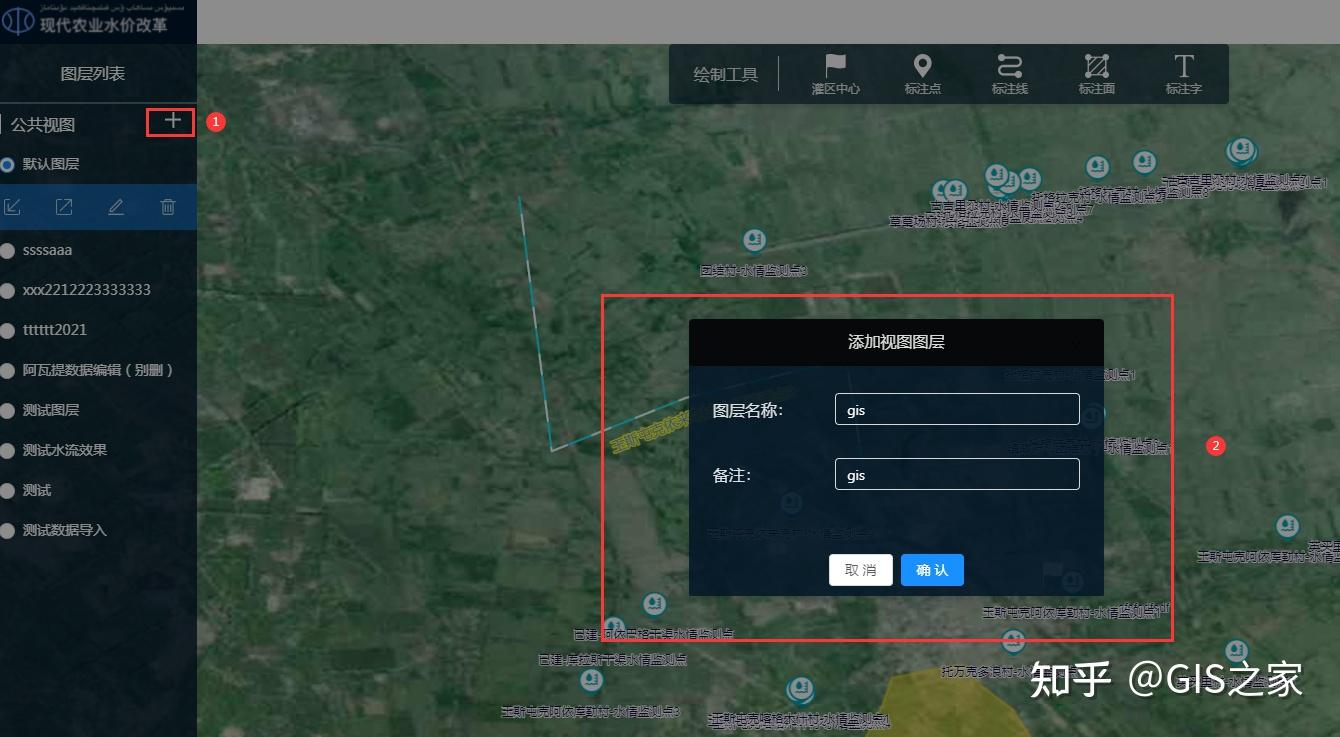
Task: Edit 默认图层 using the pencil icon
Action: [116, 207]
